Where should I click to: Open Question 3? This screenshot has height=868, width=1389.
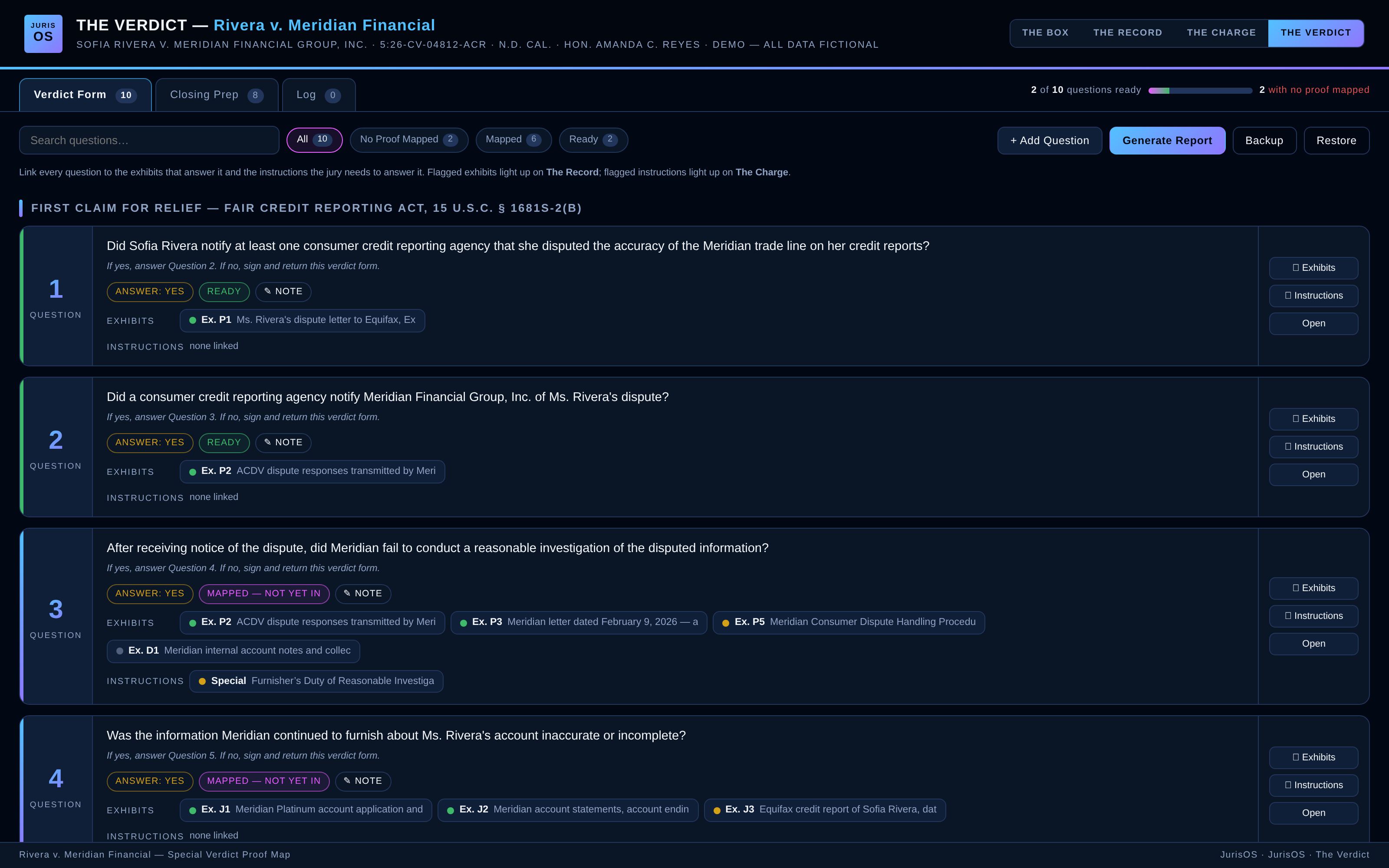[1313, 644]
